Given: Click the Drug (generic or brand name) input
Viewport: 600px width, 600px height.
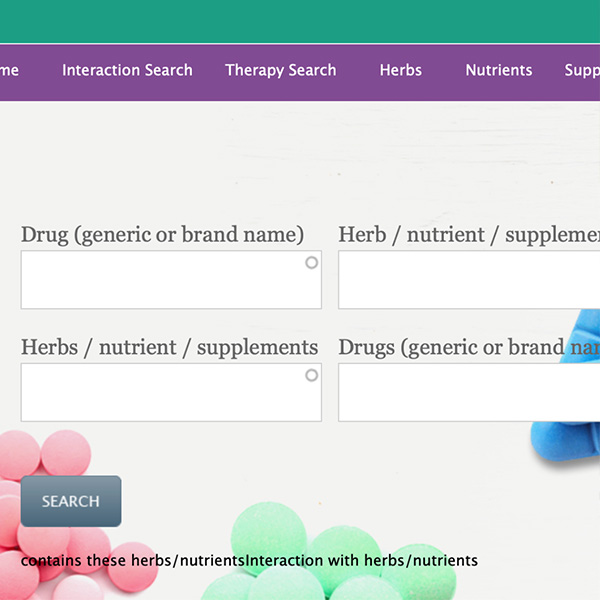Looking at the screenshot, I should coord(160,280).
